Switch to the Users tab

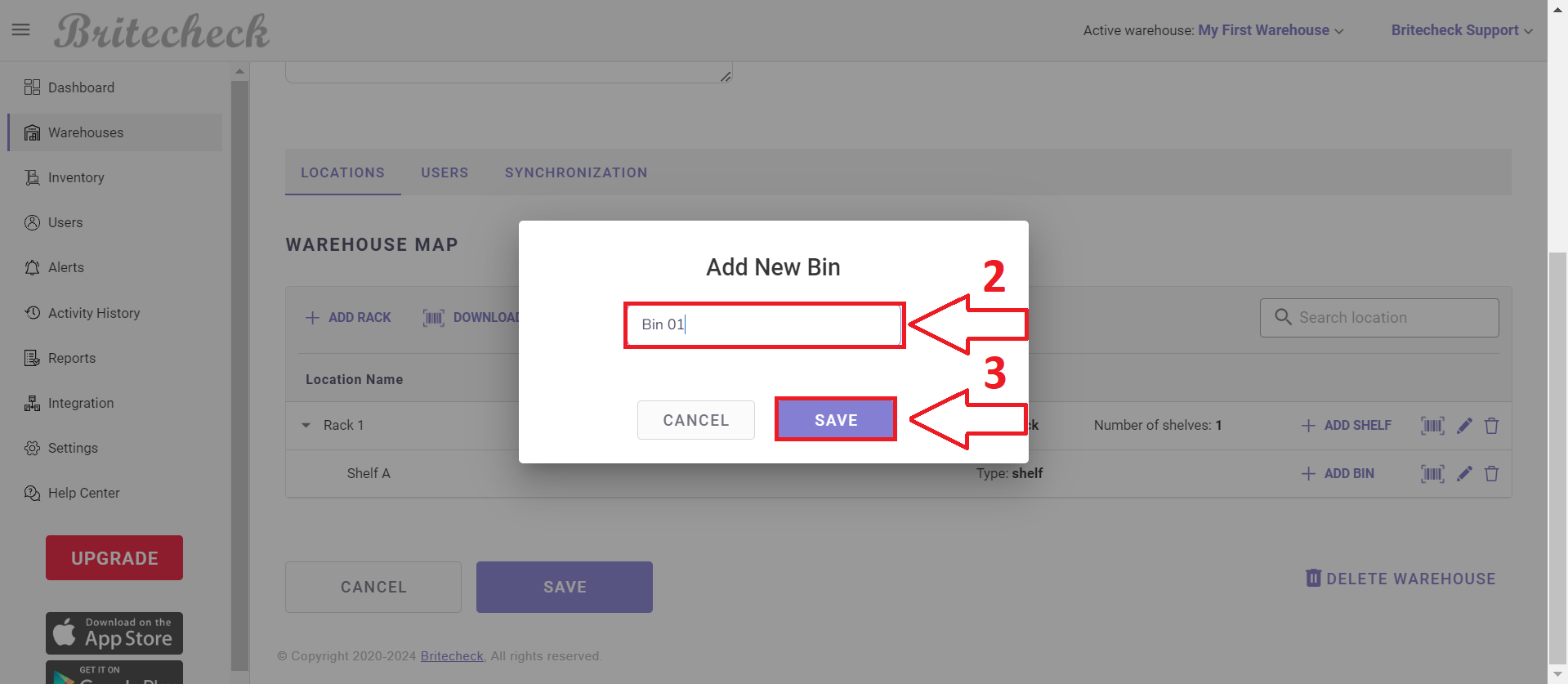(444, 172)
